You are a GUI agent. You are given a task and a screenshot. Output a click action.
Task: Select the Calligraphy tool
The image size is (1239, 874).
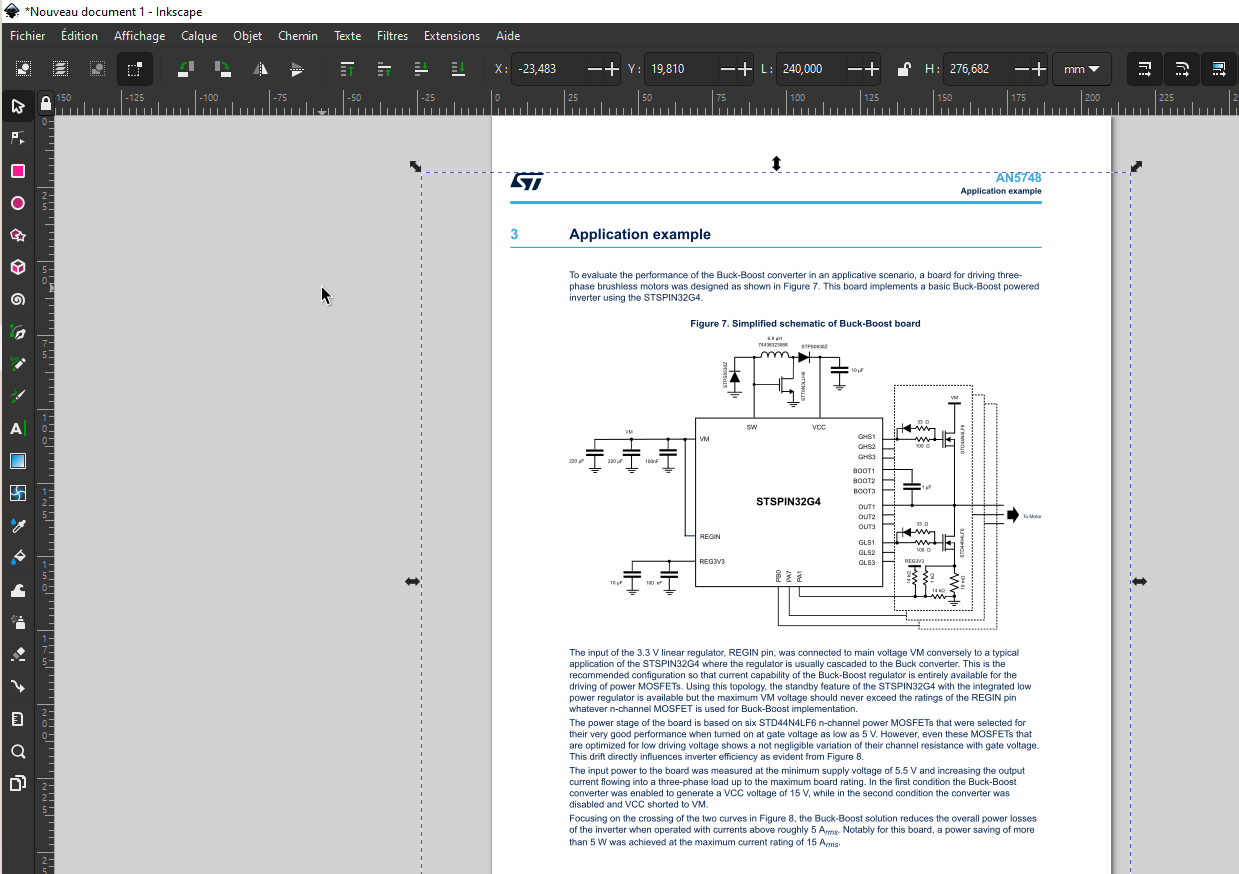coord(17,396)
